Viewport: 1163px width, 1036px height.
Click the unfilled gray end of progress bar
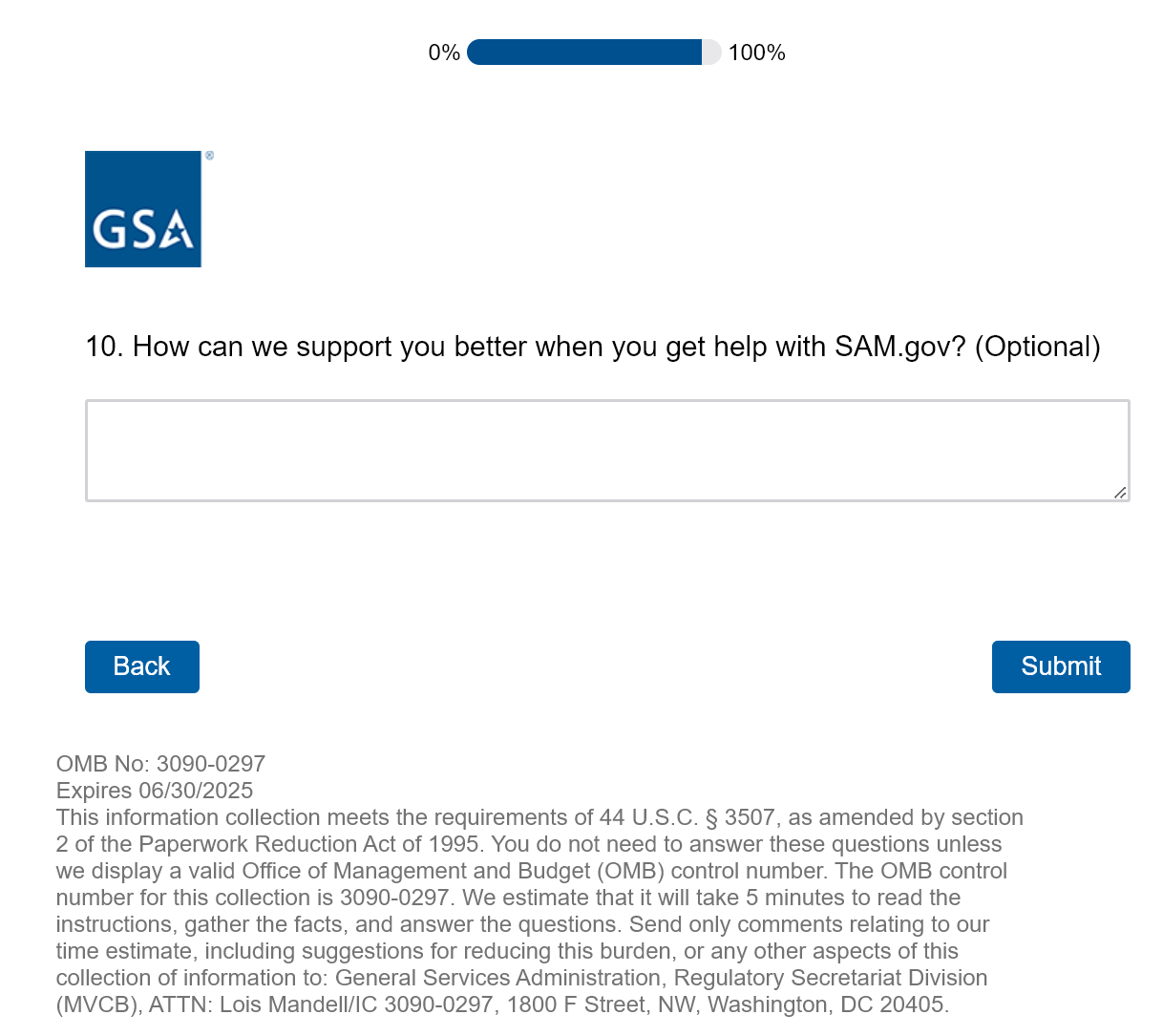[x=712, y=53]
